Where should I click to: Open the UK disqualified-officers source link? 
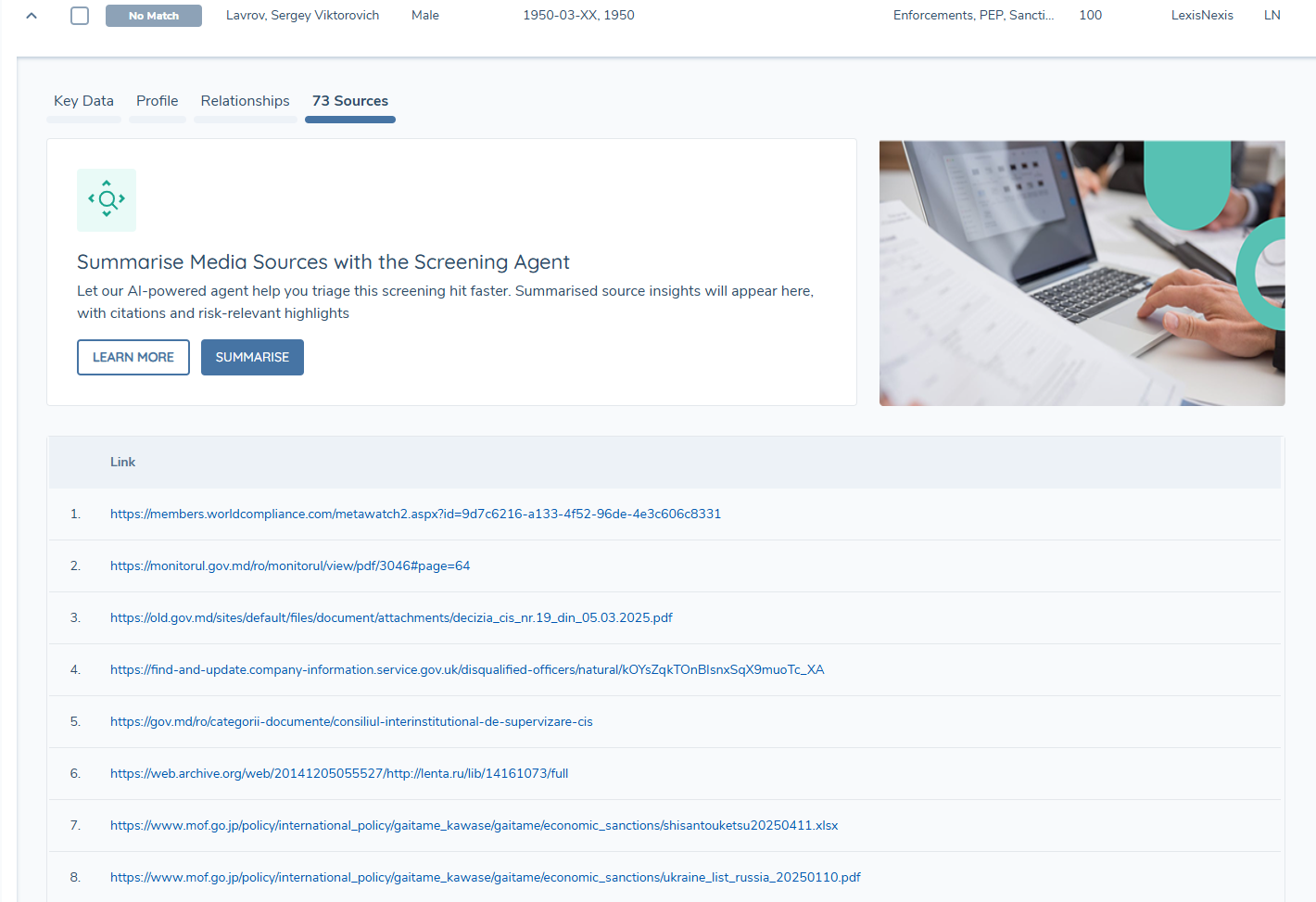[x=467, y=669]
